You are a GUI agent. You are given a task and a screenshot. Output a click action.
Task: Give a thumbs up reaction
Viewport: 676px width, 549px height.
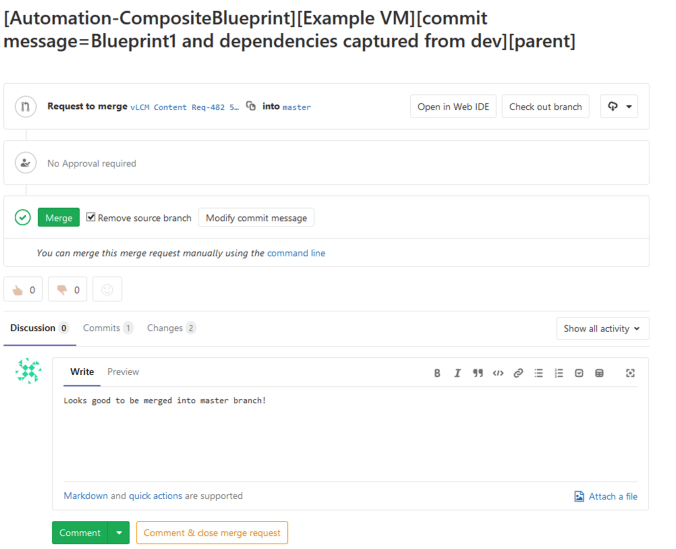pyautogui.click(x=23, y=290)
